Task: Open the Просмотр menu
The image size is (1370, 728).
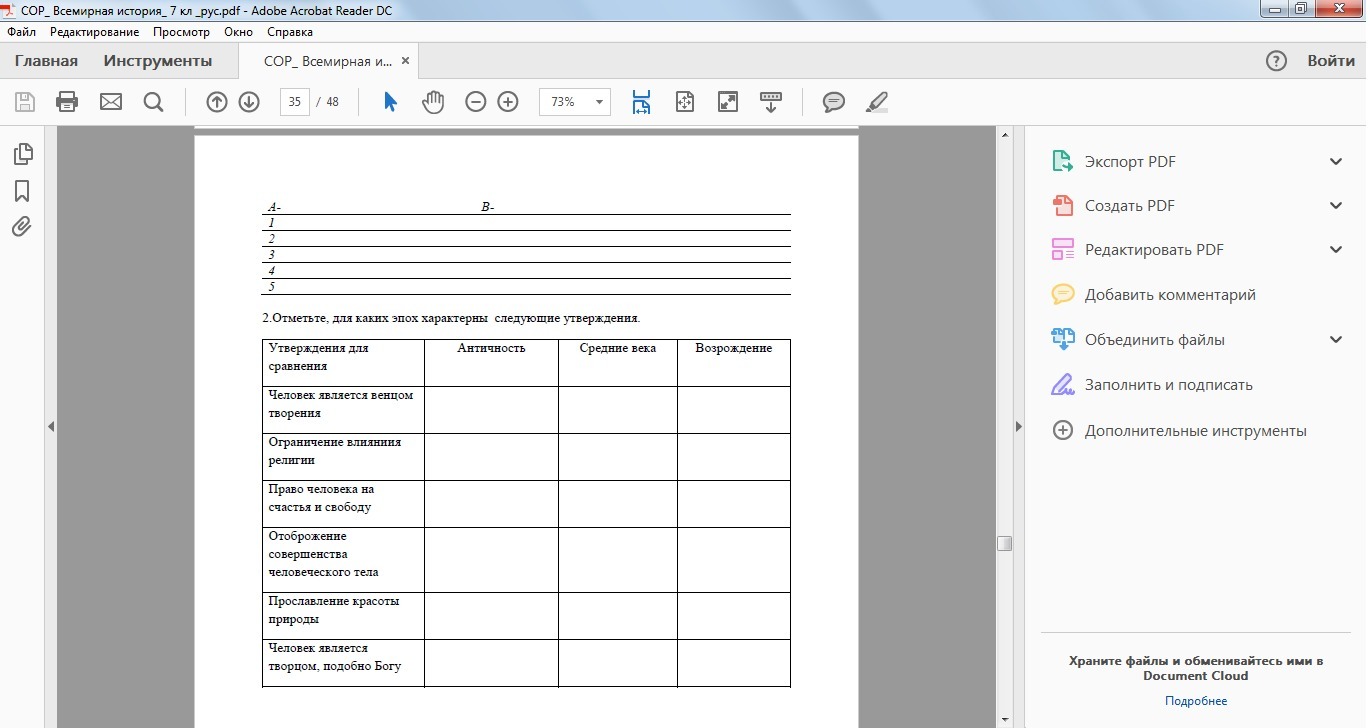Action: pos(181,32)
